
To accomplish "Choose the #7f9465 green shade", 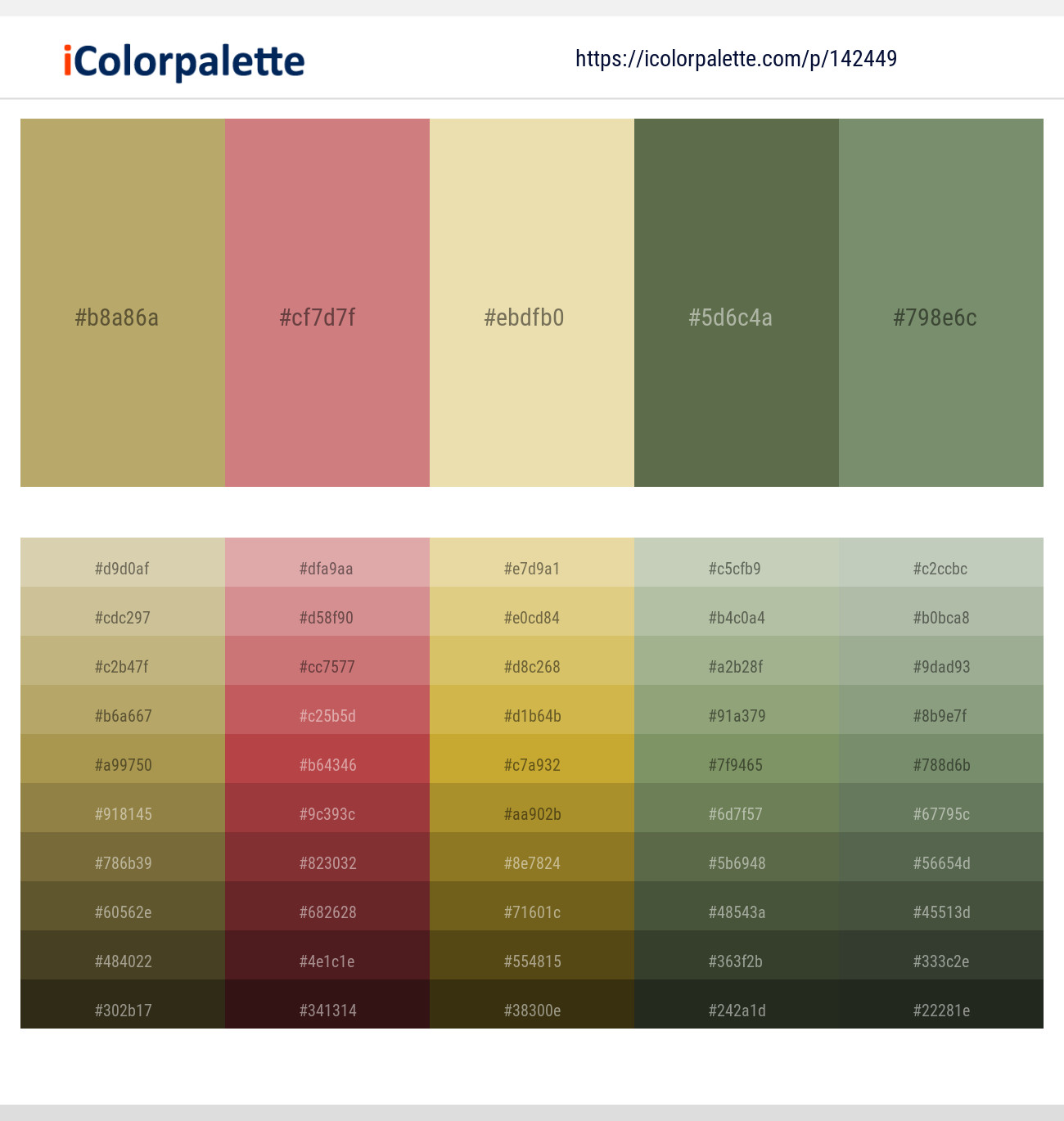I will (x=737, y=759).
